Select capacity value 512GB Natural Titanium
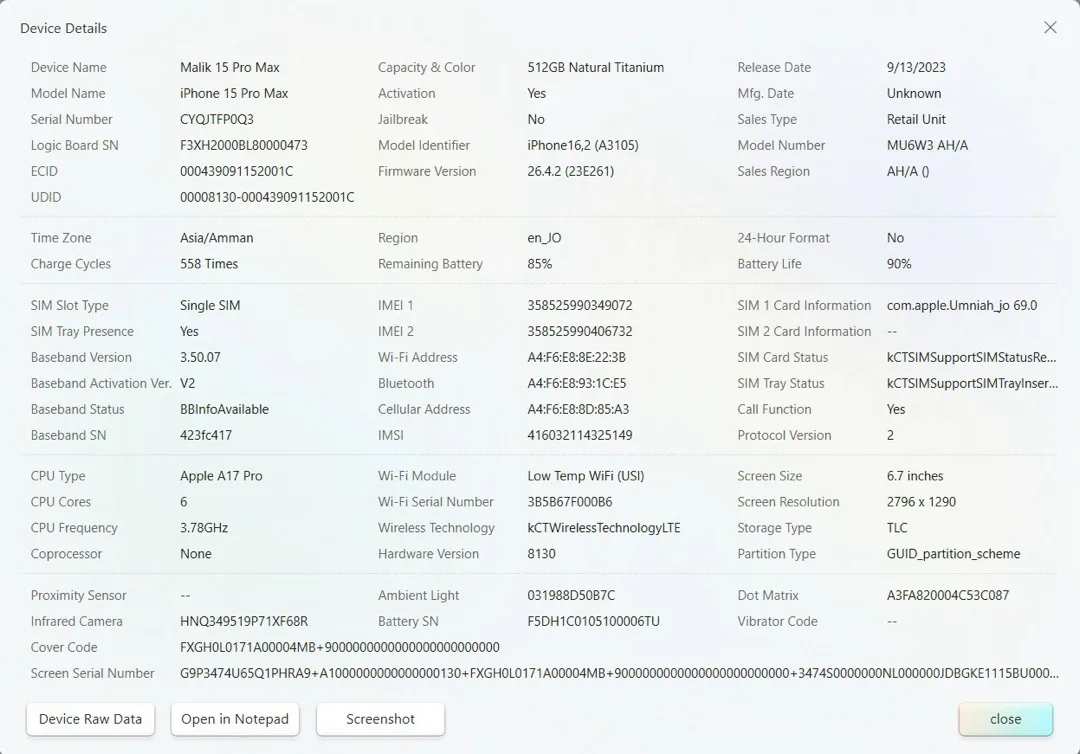Screen dimensions: 1080x754 pyautogui.click(x=596, y=67)
